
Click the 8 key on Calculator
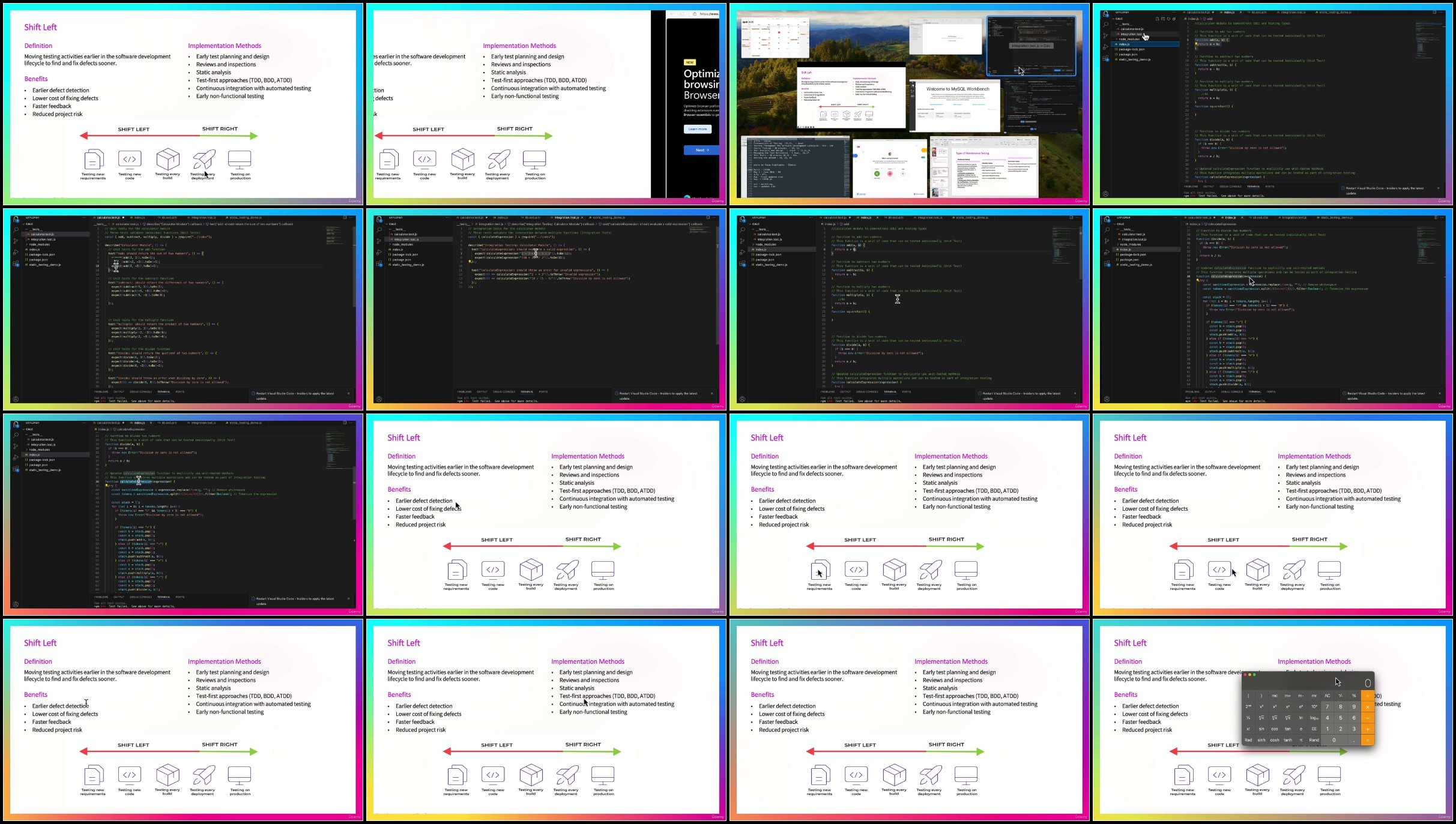click(x=1341, y=707)
